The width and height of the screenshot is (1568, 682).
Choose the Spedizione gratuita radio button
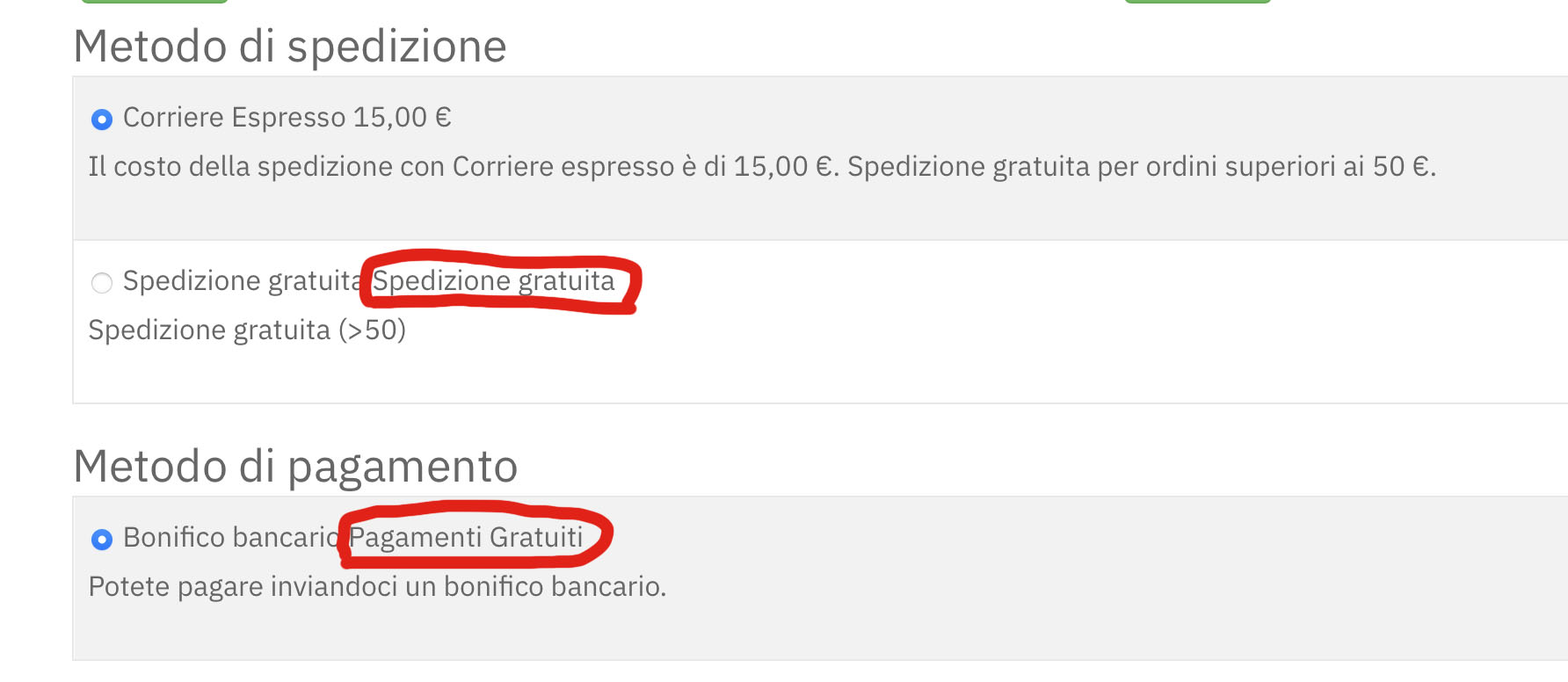(x=102, y=282)
